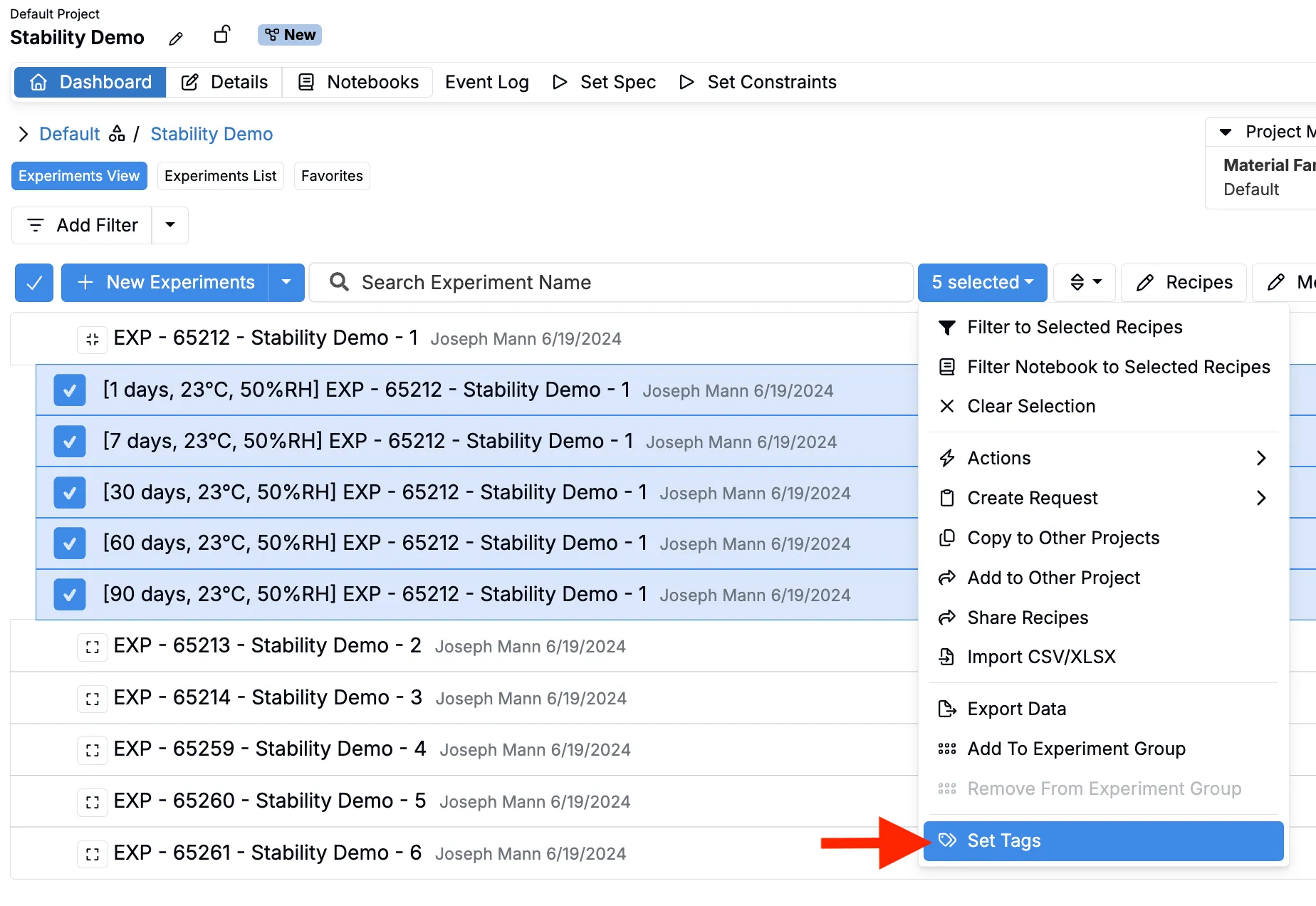Screen dimensions: 1316x906
Task: Expand the breadcrumb chevron before Default
Action: [23, 134]
